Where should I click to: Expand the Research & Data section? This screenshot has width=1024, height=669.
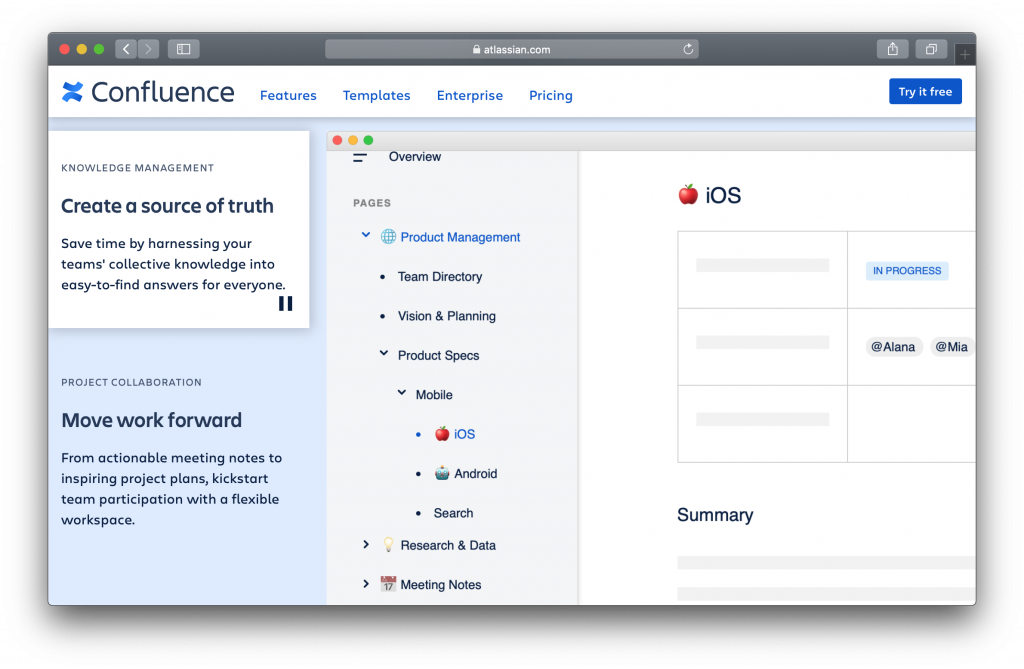[x=366, y=544]
